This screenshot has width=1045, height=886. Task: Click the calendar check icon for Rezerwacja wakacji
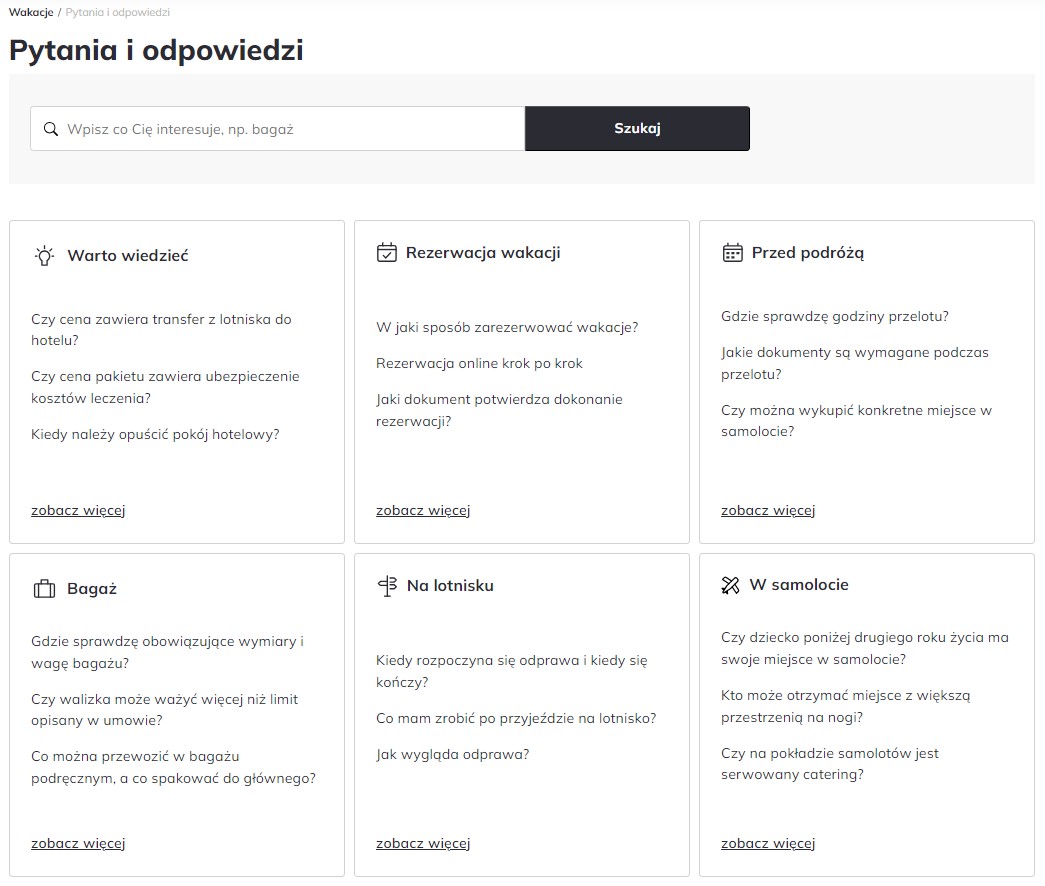387,253
